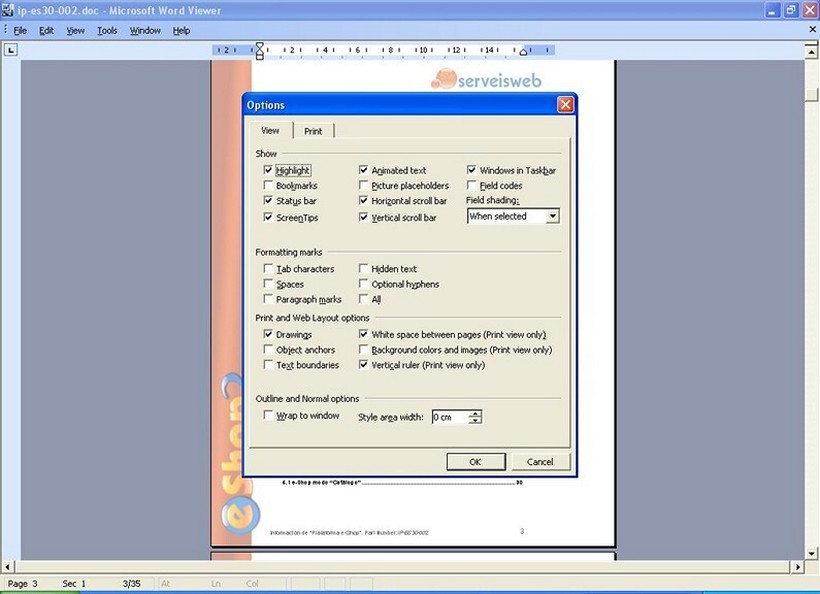
Task: Confirm with the OK button
Action: click(475, 462)
